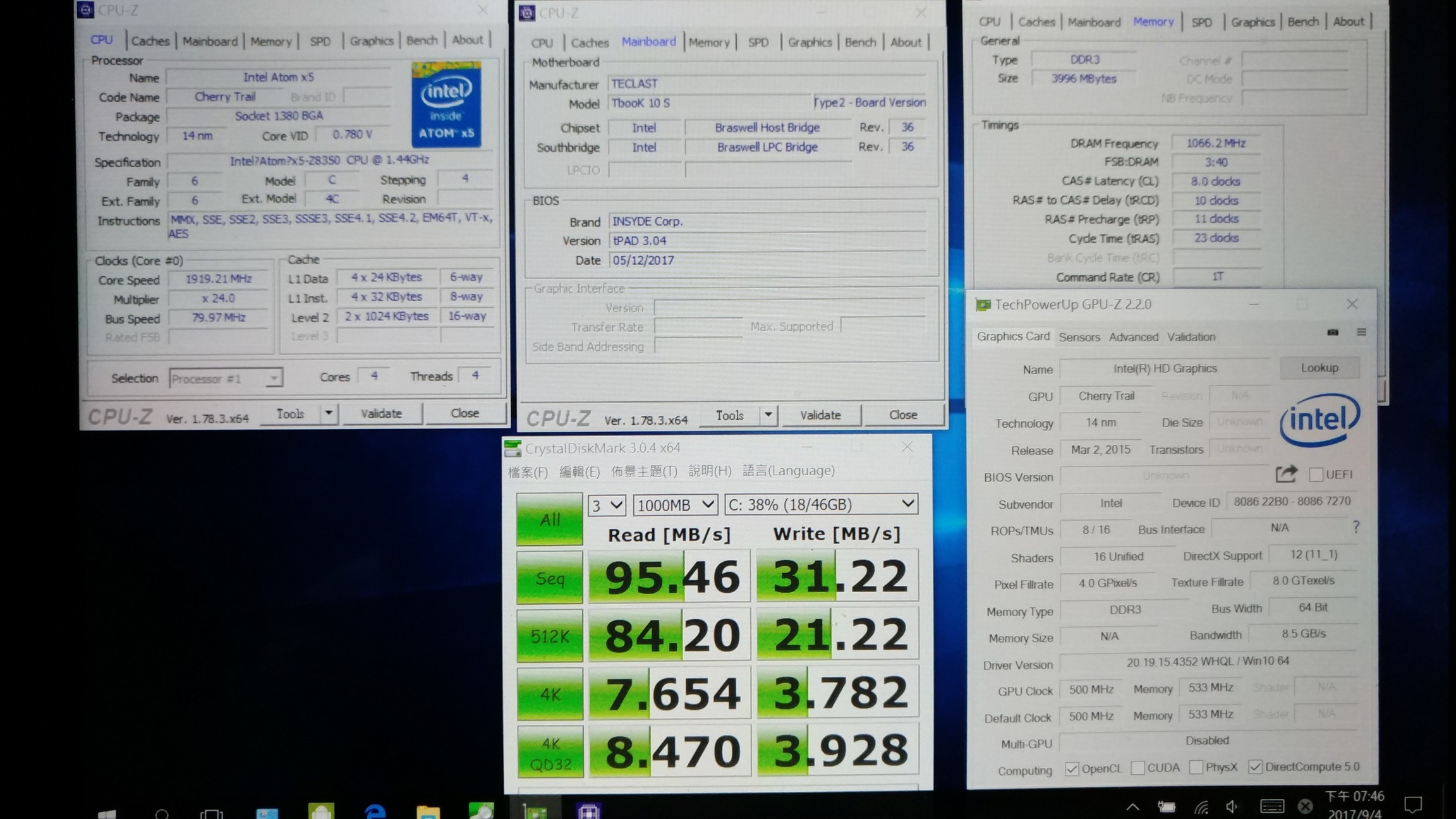Click the volume speaker tray icon
1456x819 pixels.
pyautogui.click(x=1232, y=807)
